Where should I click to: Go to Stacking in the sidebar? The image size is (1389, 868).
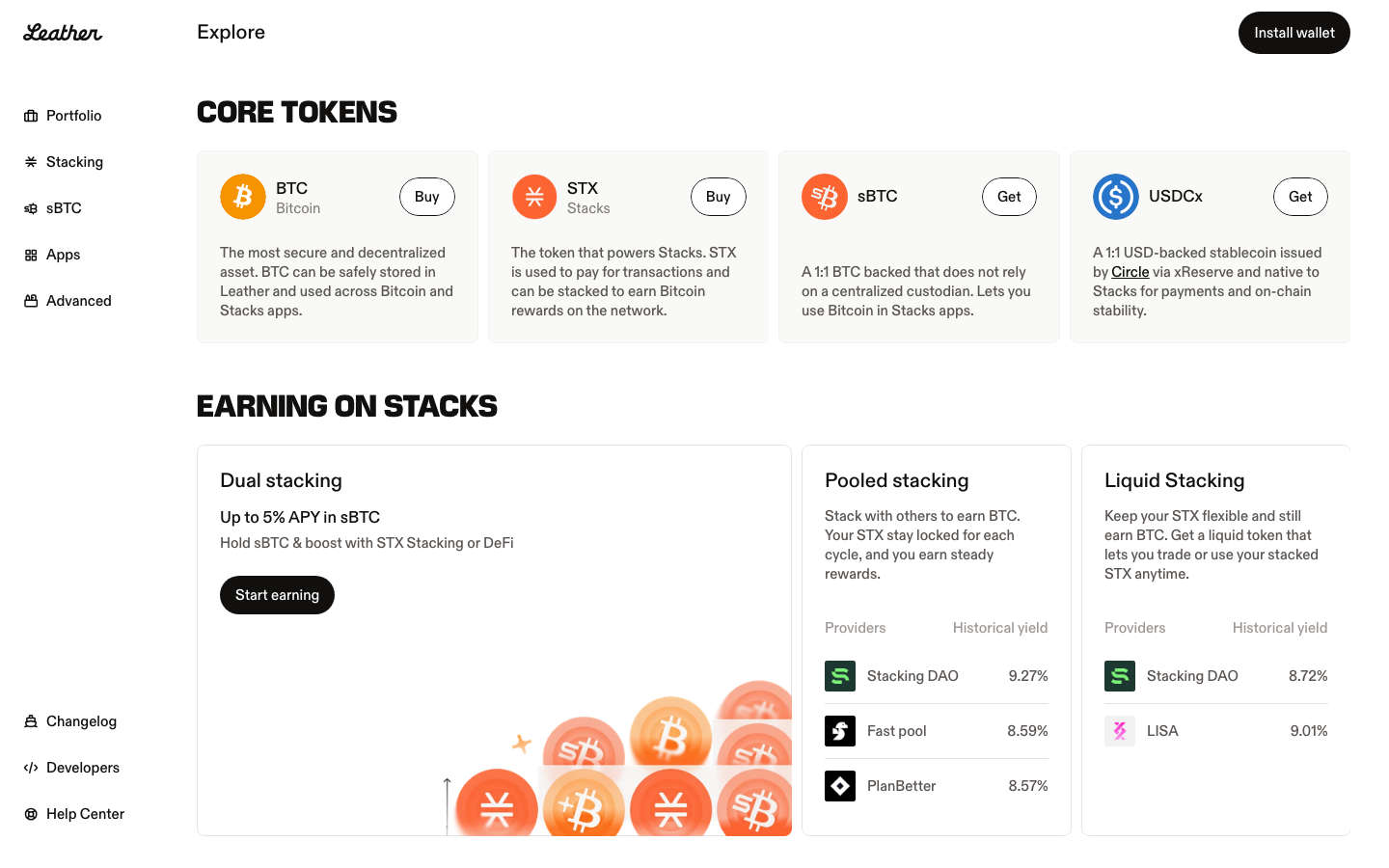point(74,162)
